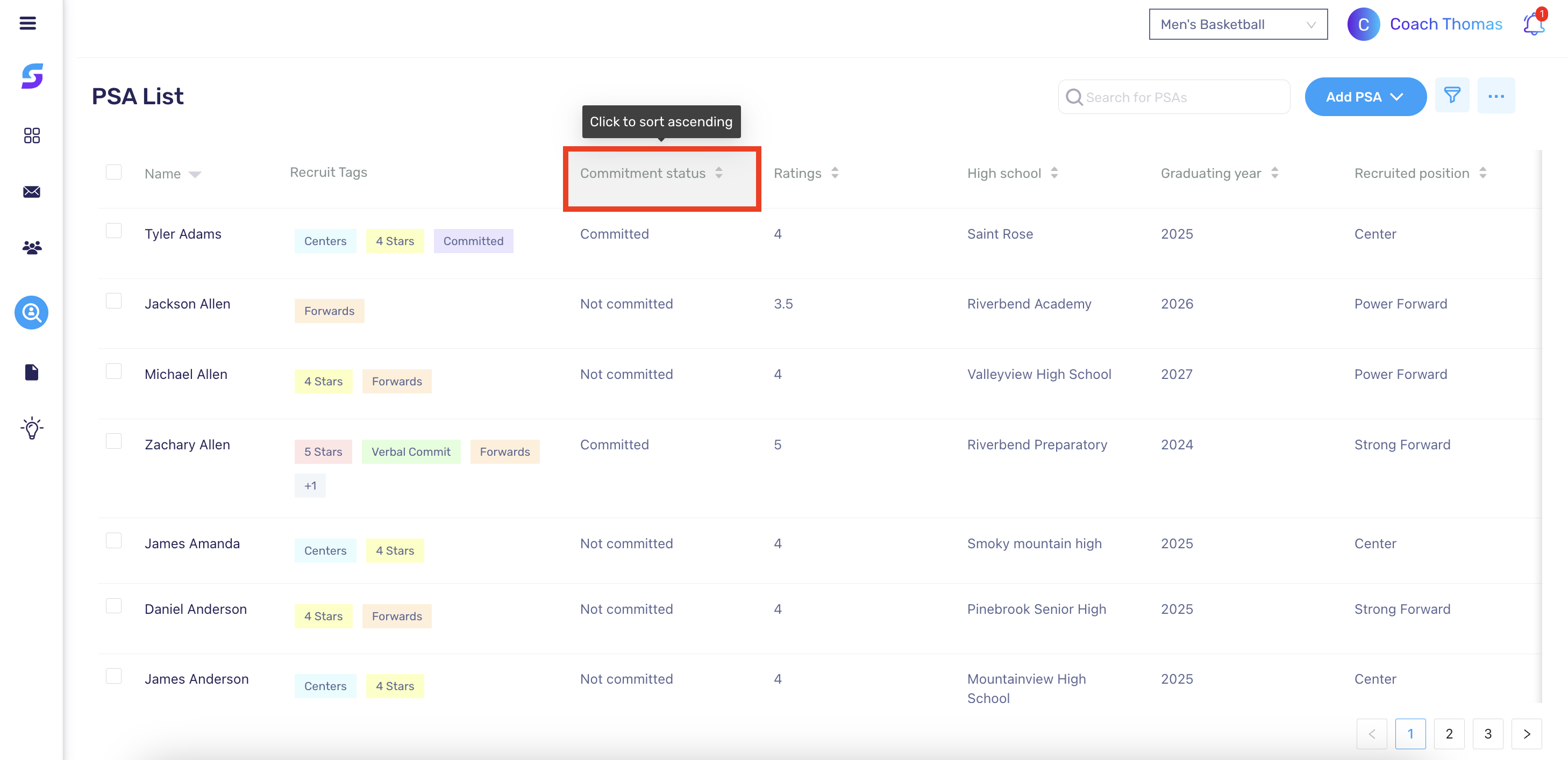The height and width of the screenshot is (760, 1568).
Task: Go to page 3
Action: click(1488, 734)
